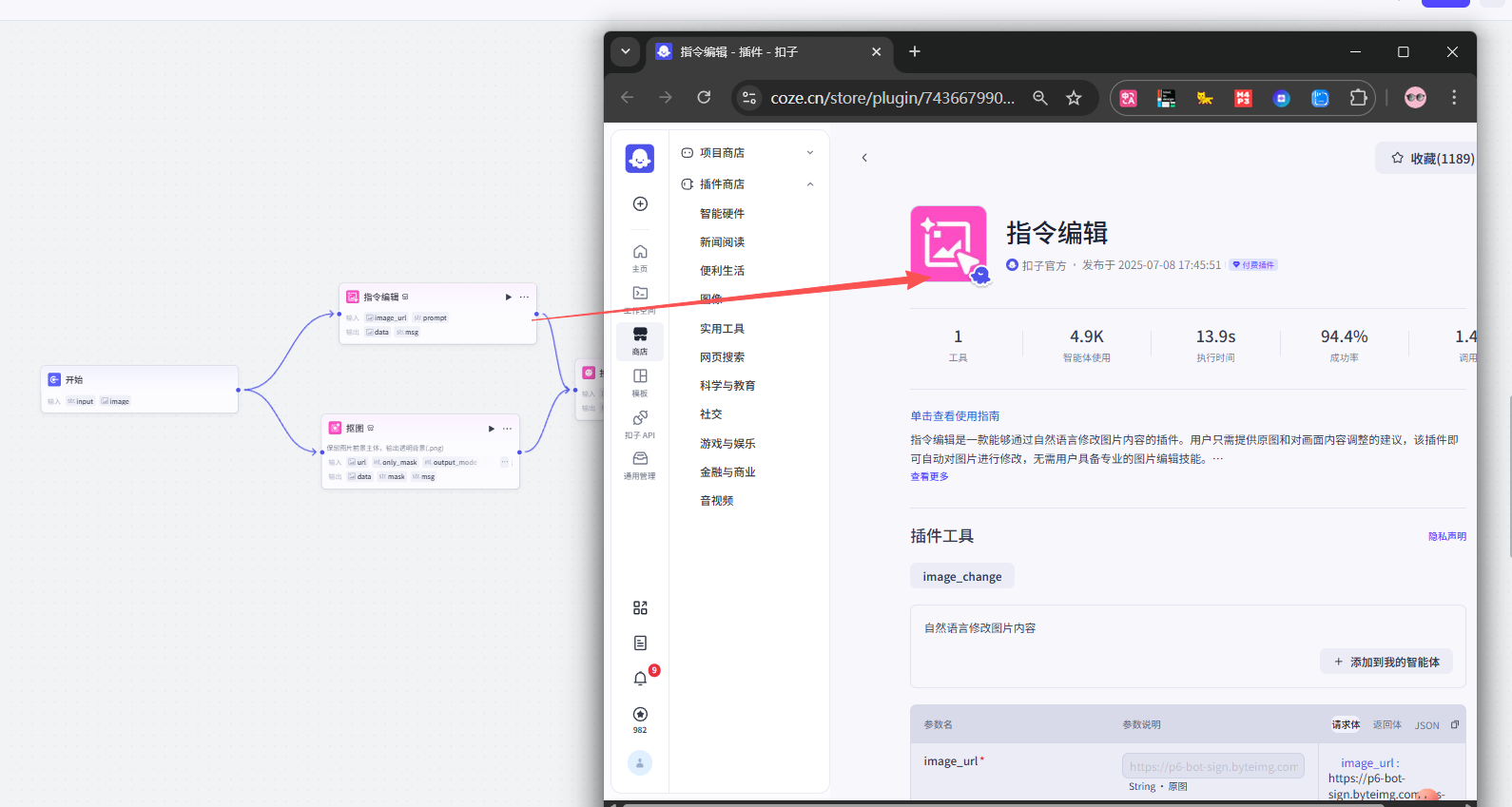Click the 指令编辑 plugin logo image

(x=948, y=243)
